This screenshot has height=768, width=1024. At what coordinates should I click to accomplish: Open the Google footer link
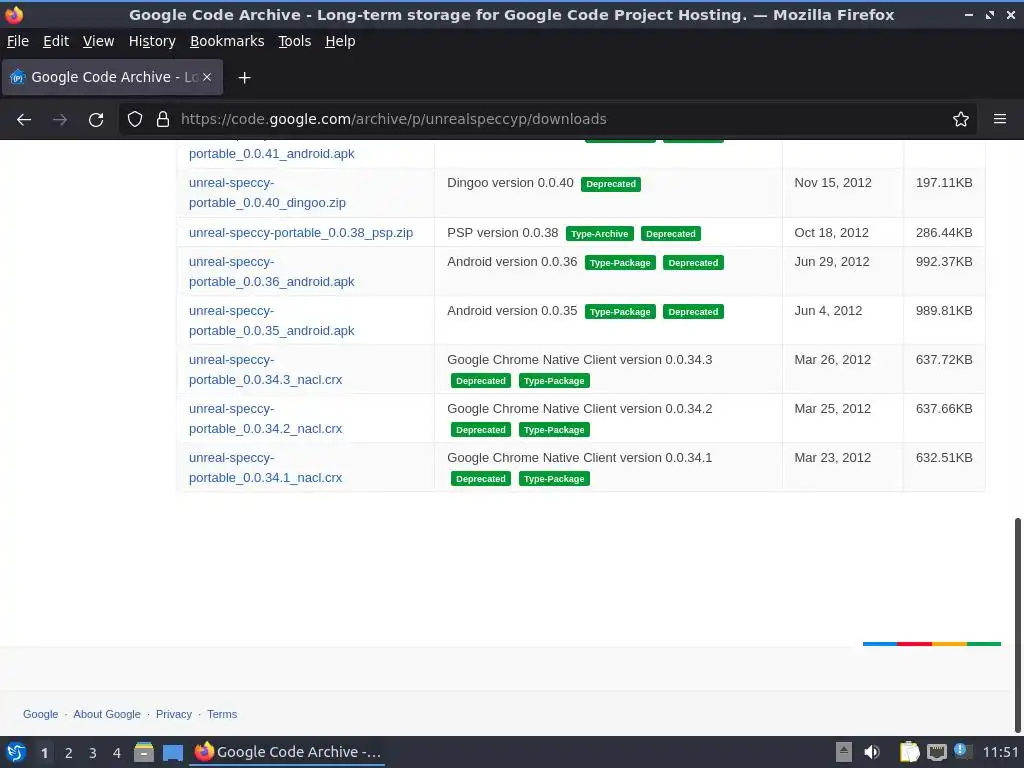point(40,714)
